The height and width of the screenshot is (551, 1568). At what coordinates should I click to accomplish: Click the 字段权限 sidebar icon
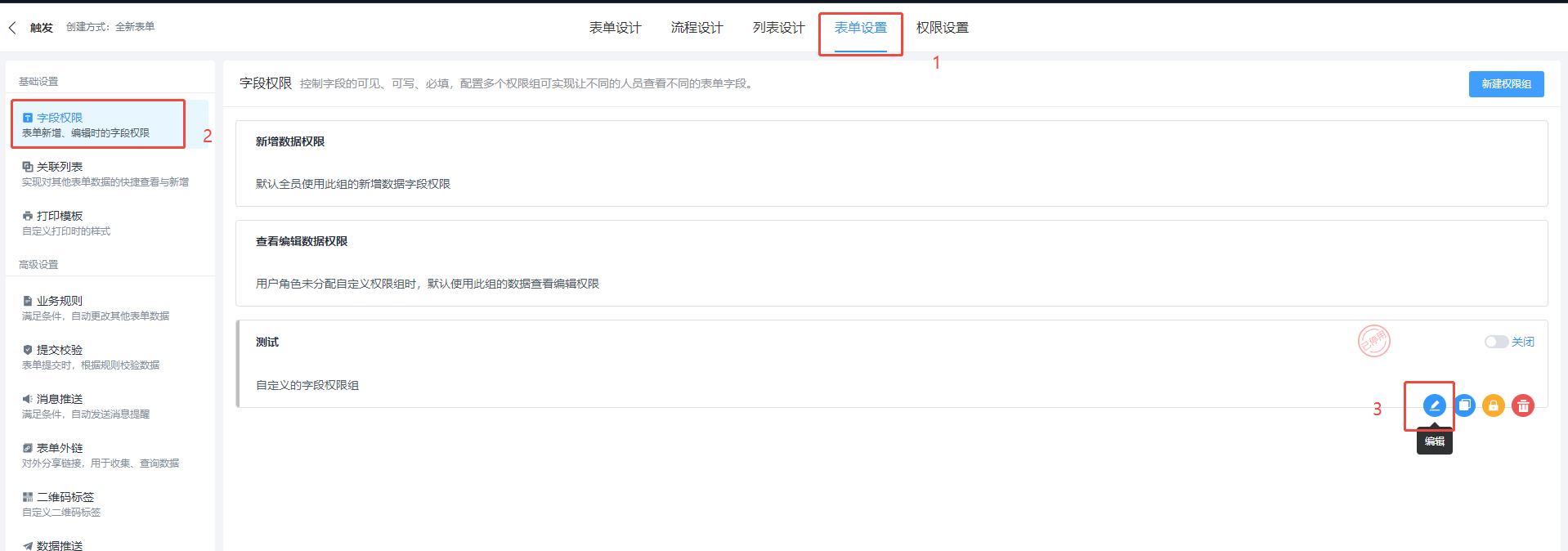(28, 118)
